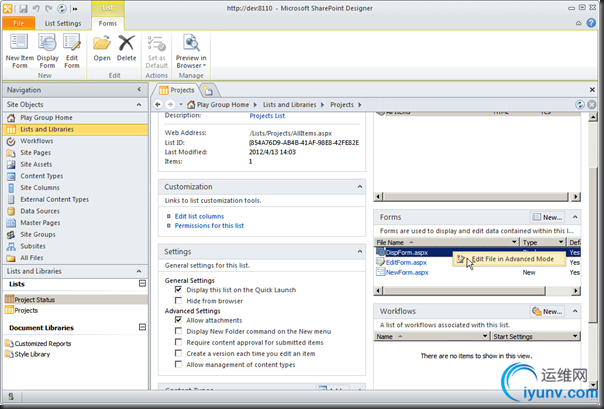Open Workflows in Site Objects
The height and width of the screenshot is (409, 604).
[x=37, y=141]
